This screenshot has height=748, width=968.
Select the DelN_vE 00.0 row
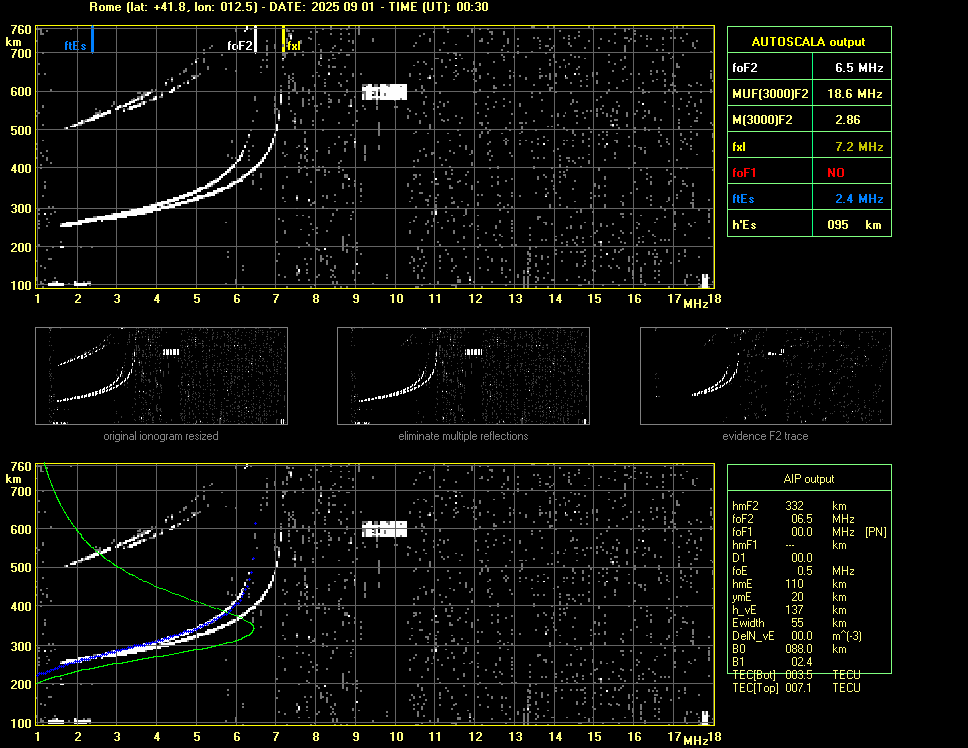797,635
